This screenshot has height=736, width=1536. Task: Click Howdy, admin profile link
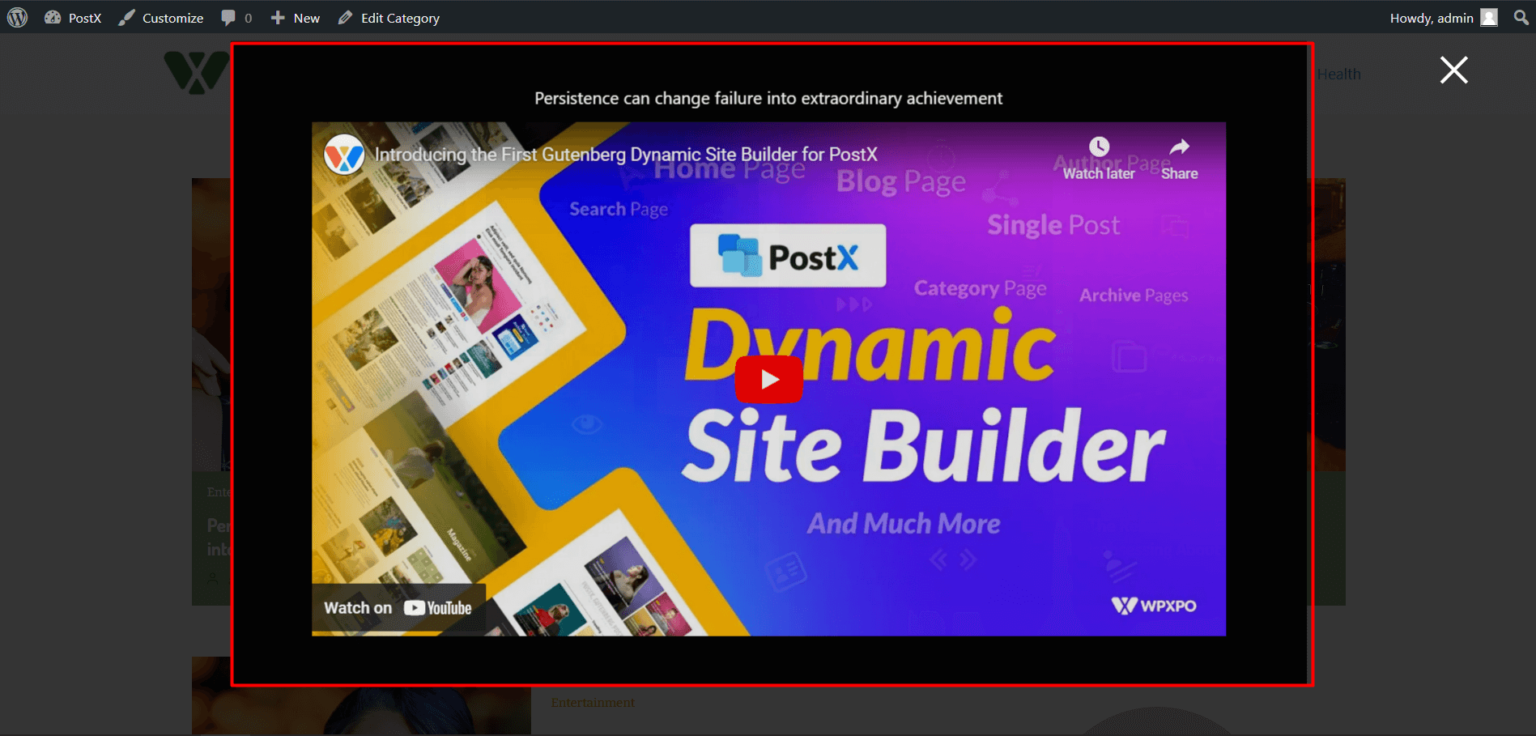click(x=1430, y=17)
